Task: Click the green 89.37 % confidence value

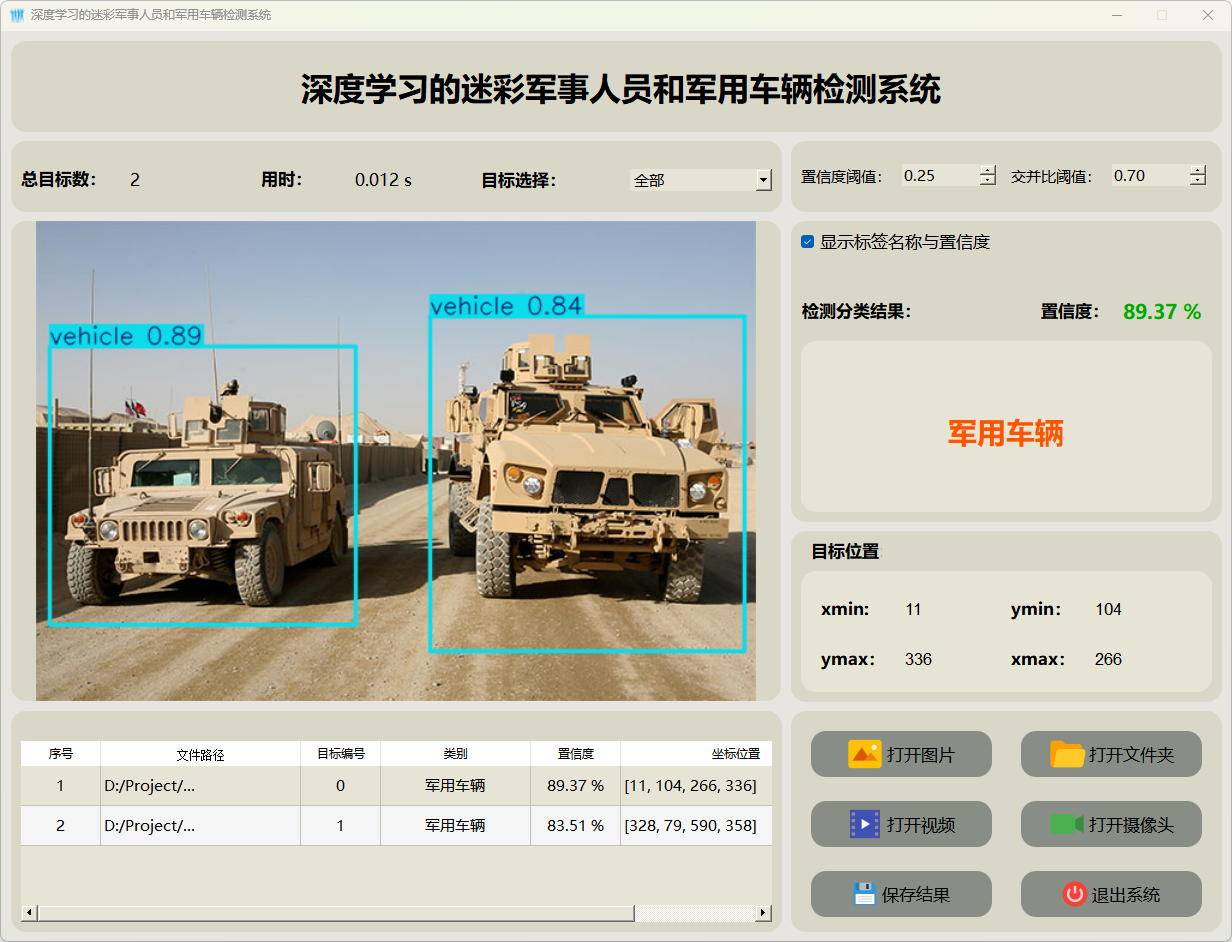Action: (x=1162, y=312)
